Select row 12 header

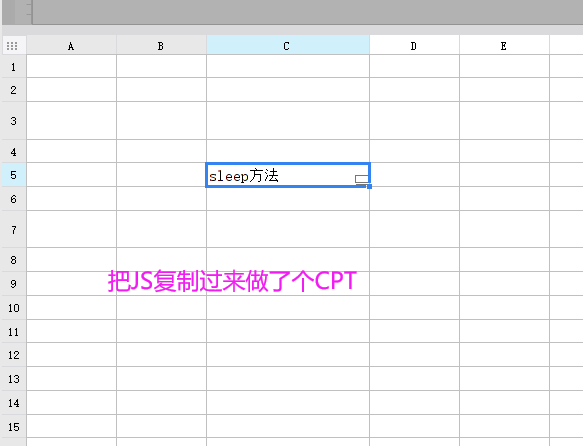click(x=14, y=355)
